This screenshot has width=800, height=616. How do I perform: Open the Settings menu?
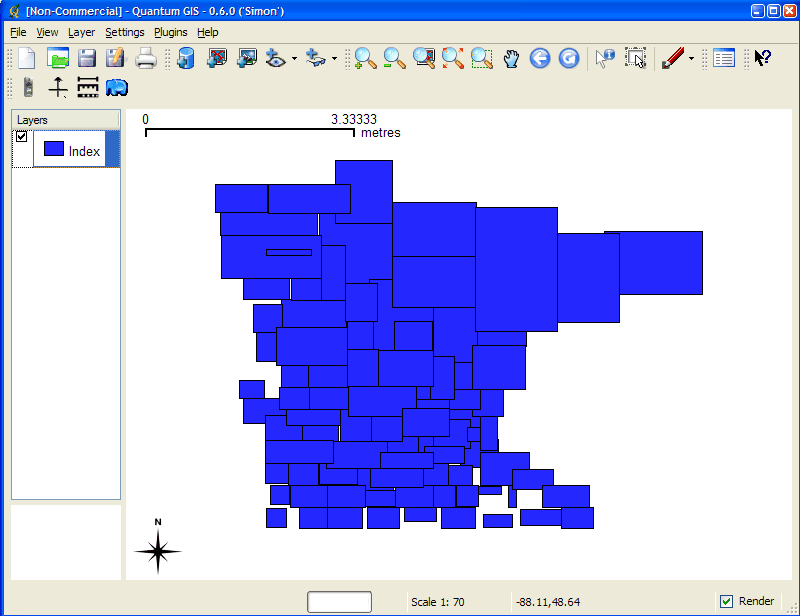coord(124,32)
